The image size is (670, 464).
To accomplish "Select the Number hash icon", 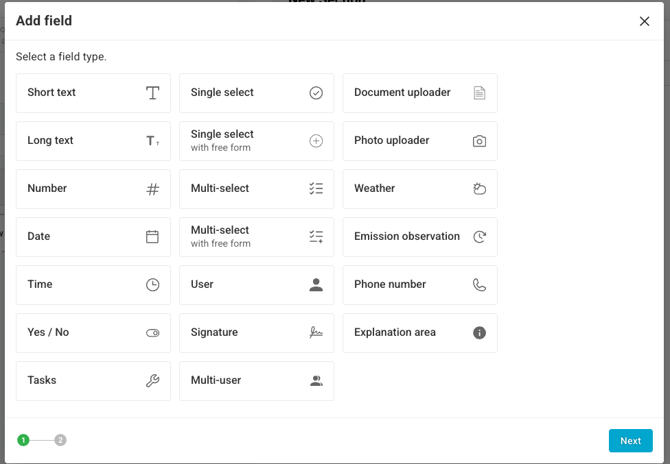I will (153, 189).
